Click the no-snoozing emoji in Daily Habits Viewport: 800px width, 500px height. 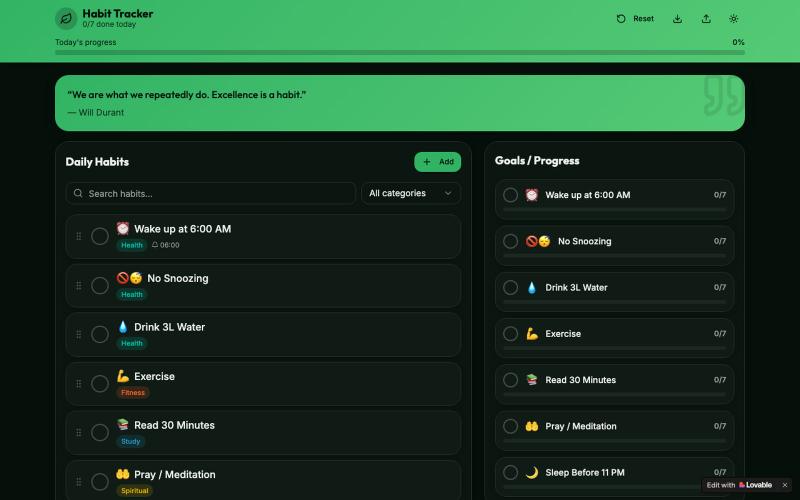[129, 278]
